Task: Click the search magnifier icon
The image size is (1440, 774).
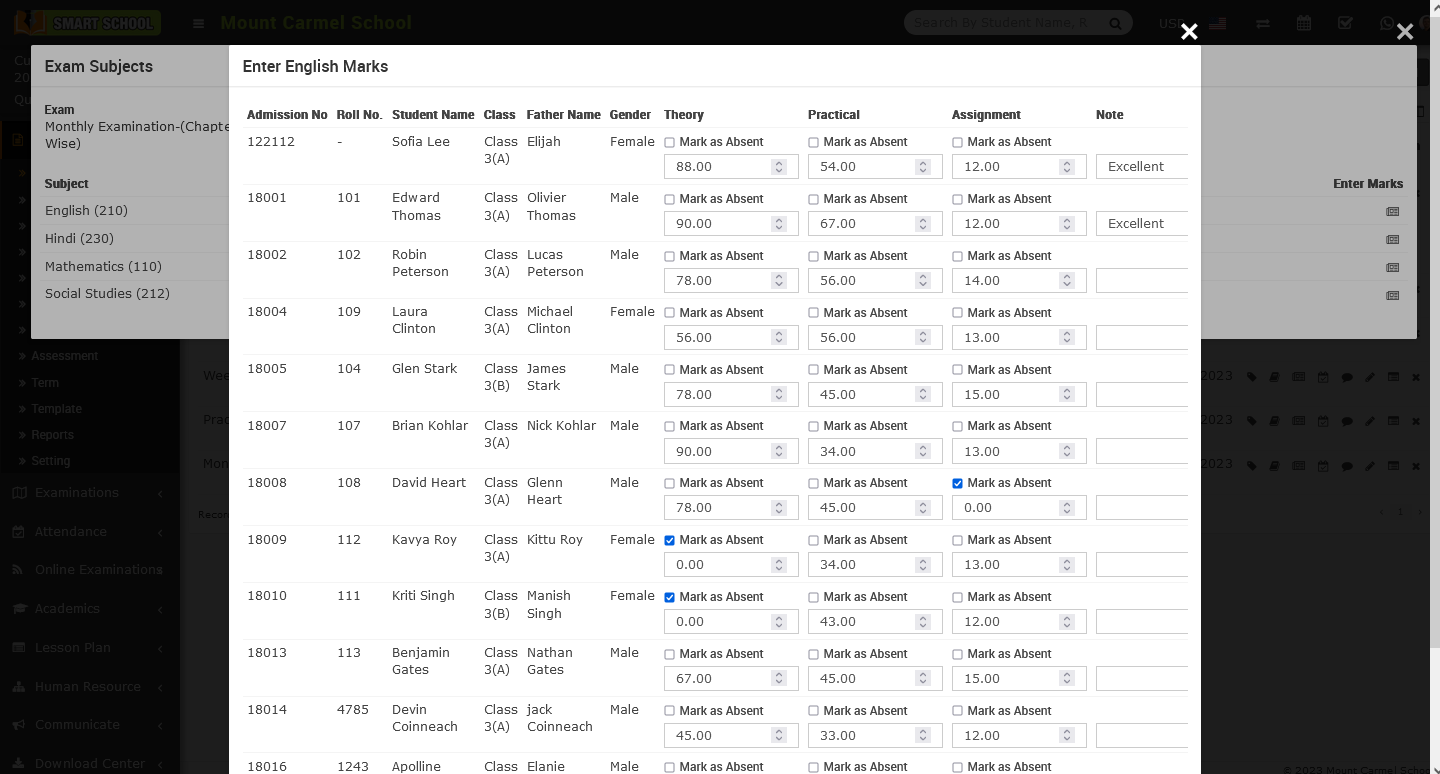Action: (1115, 24)
